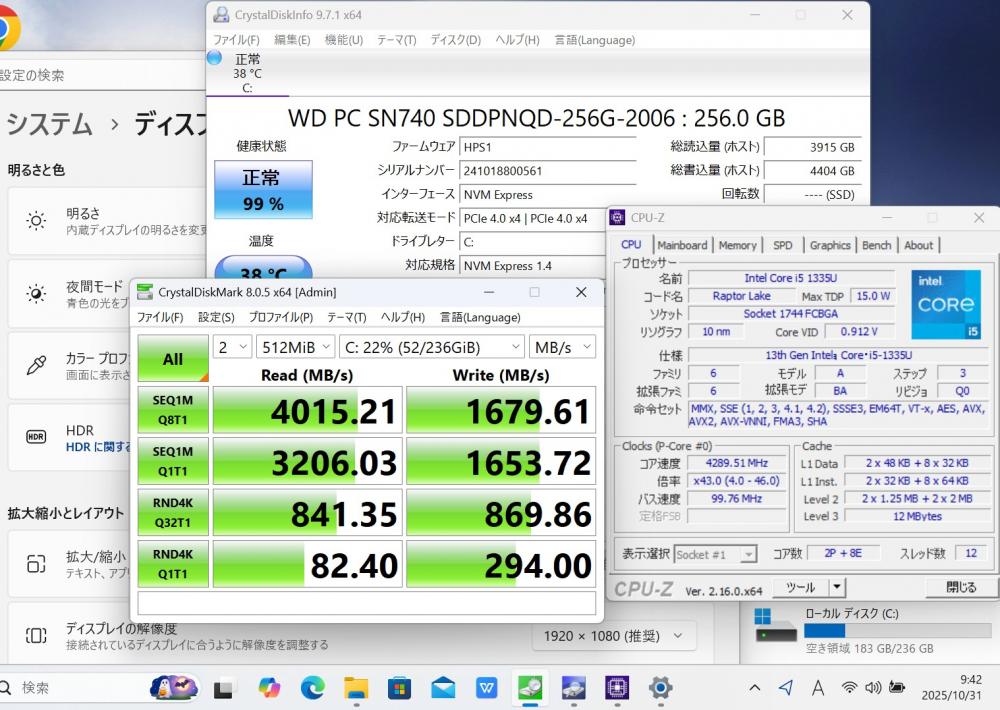Open Microsoft Store from the taskbar
The height and width of the screenshot is (710, 1000).
pos(400,688)
